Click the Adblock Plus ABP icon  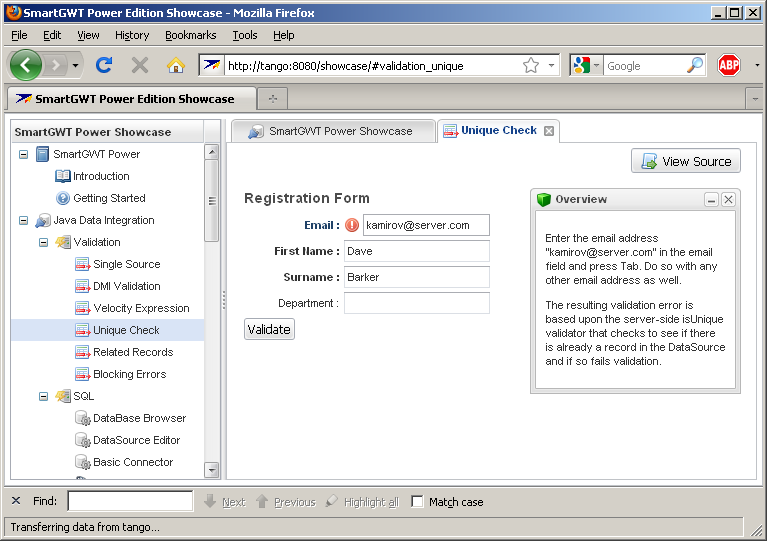(729, 65)
